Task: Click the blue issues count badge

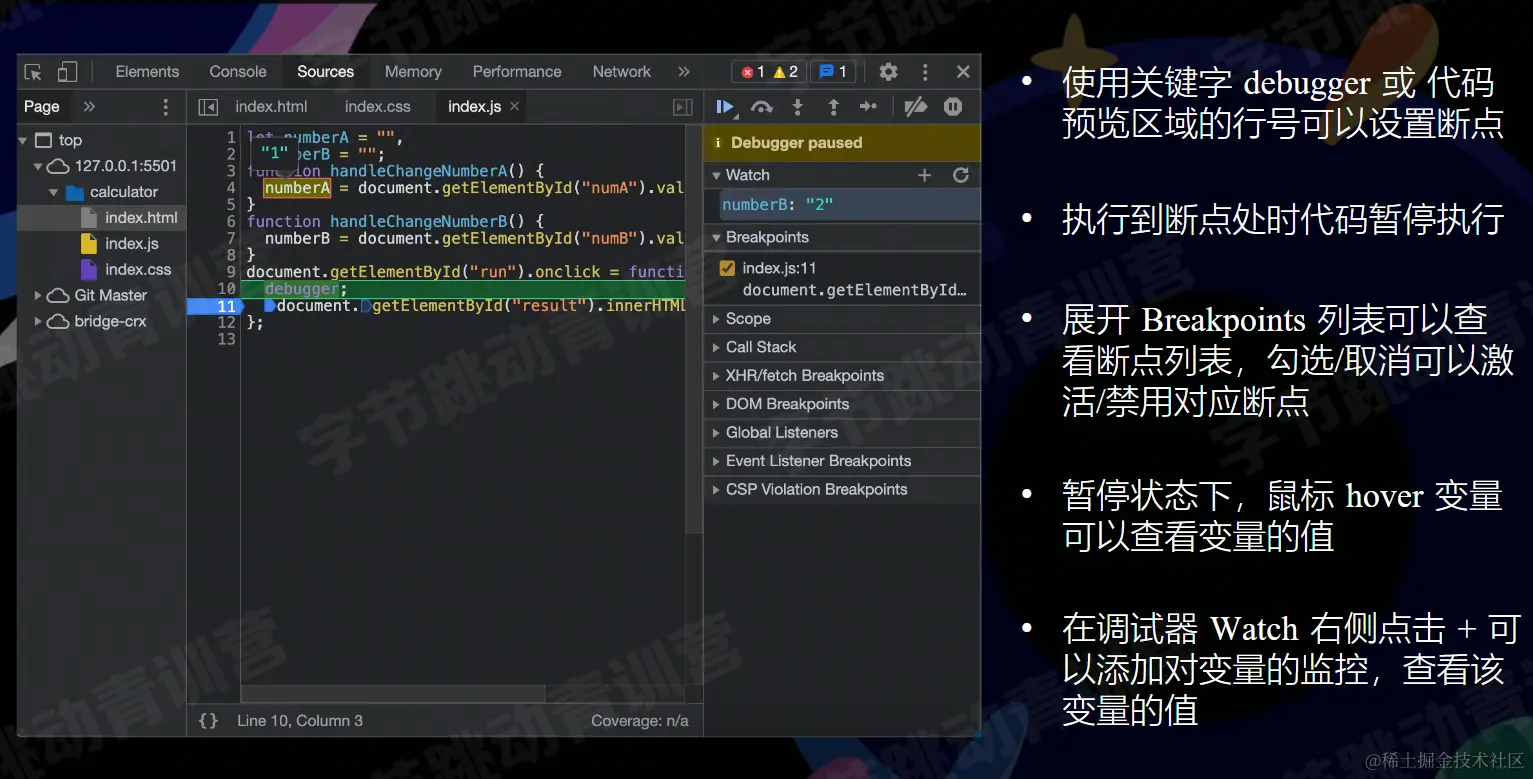Action: click(832, 72)
